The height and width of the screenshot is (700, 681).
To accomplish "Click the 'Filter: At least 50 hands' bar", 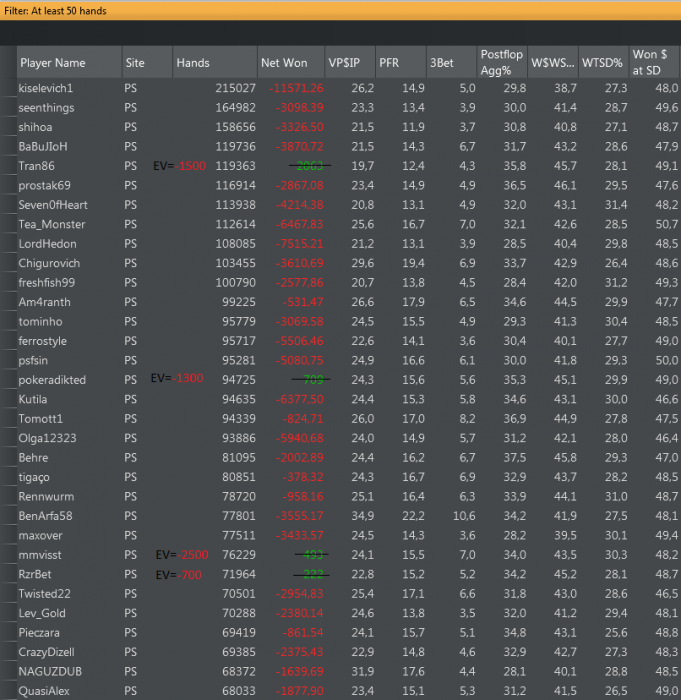I will (340, 11).
